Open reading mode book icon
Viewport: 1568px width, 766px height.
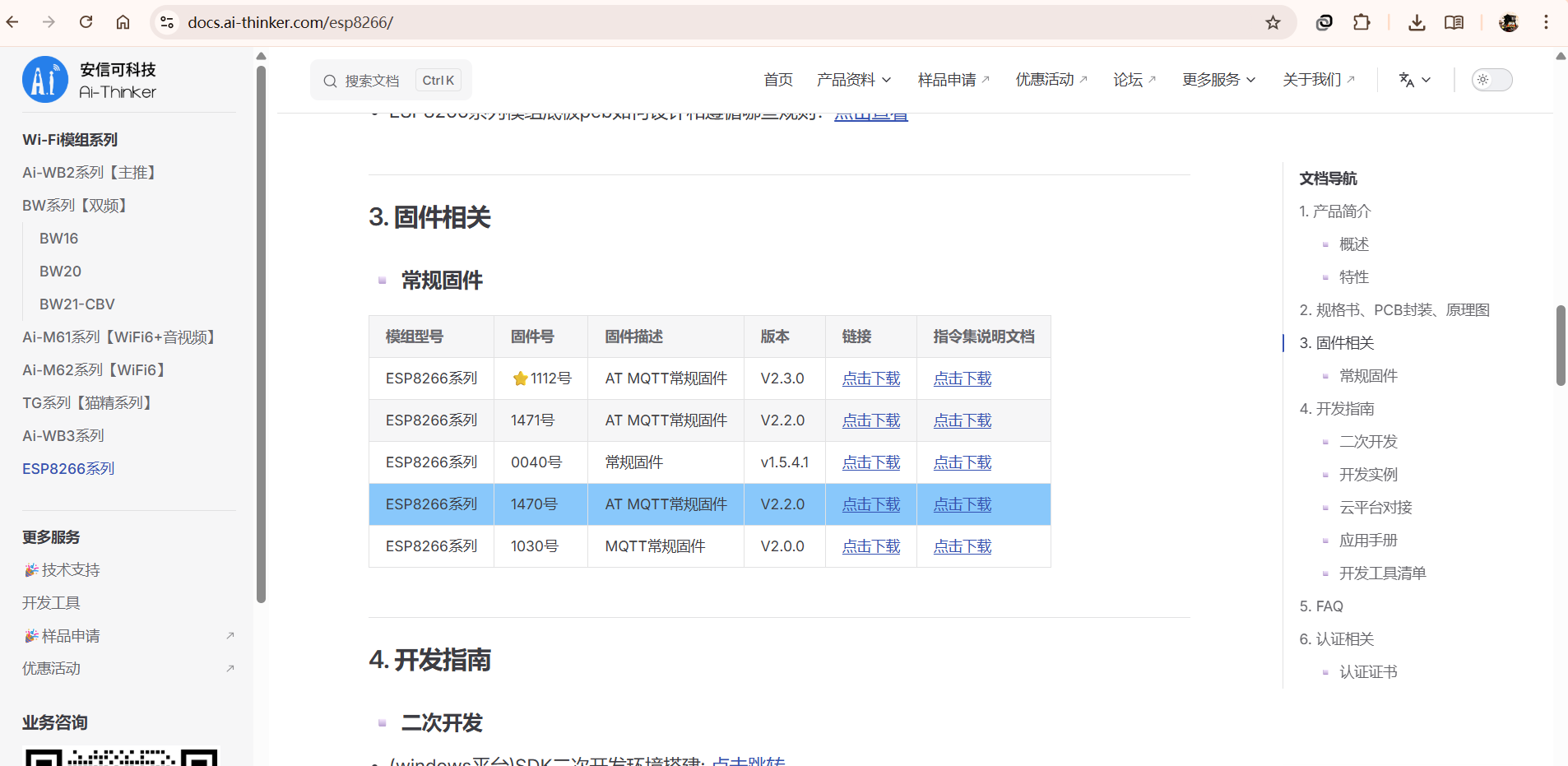[x=1454, y=22]
